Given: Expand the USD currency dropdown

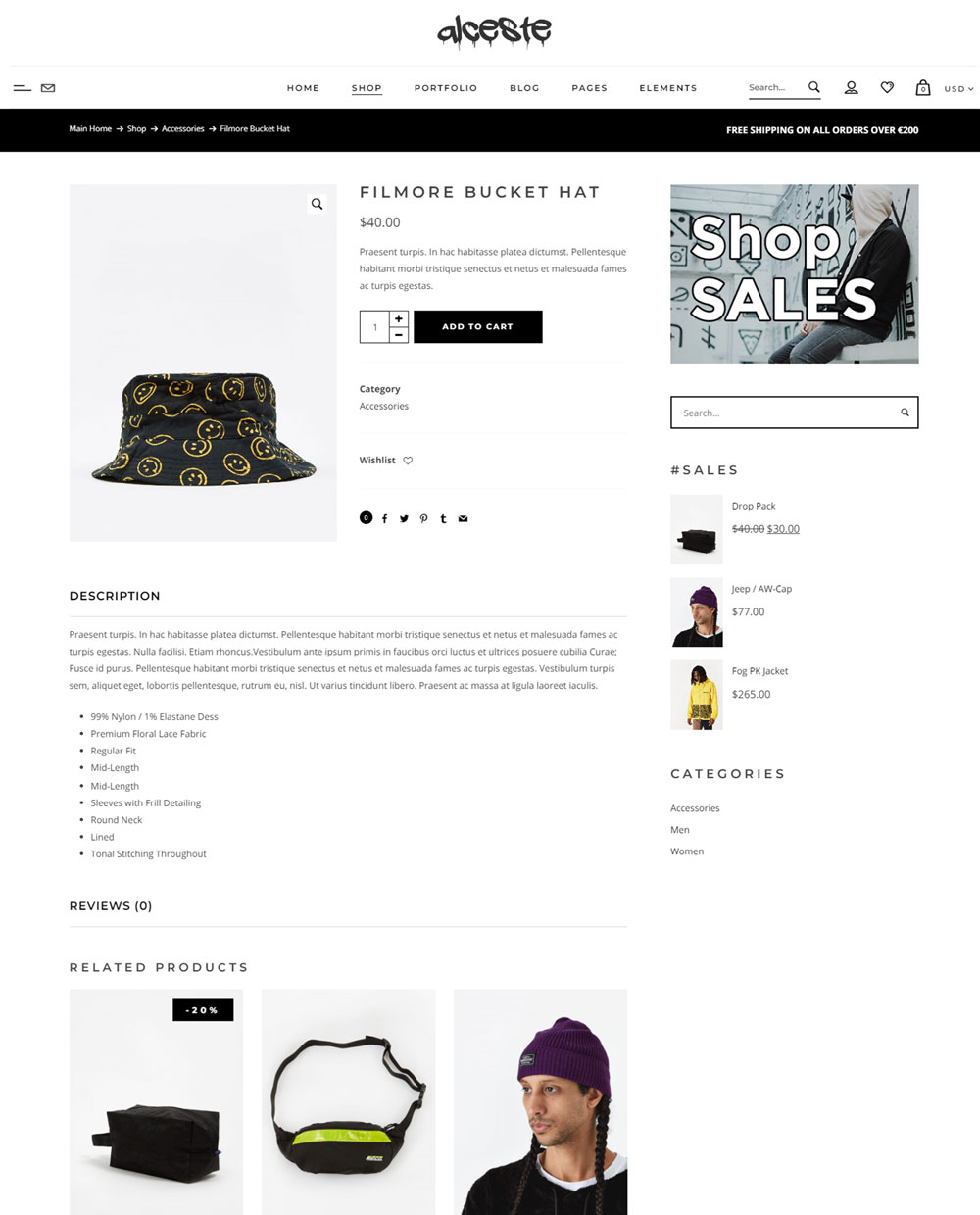Looking at the screenshot, I should point(958,89).
